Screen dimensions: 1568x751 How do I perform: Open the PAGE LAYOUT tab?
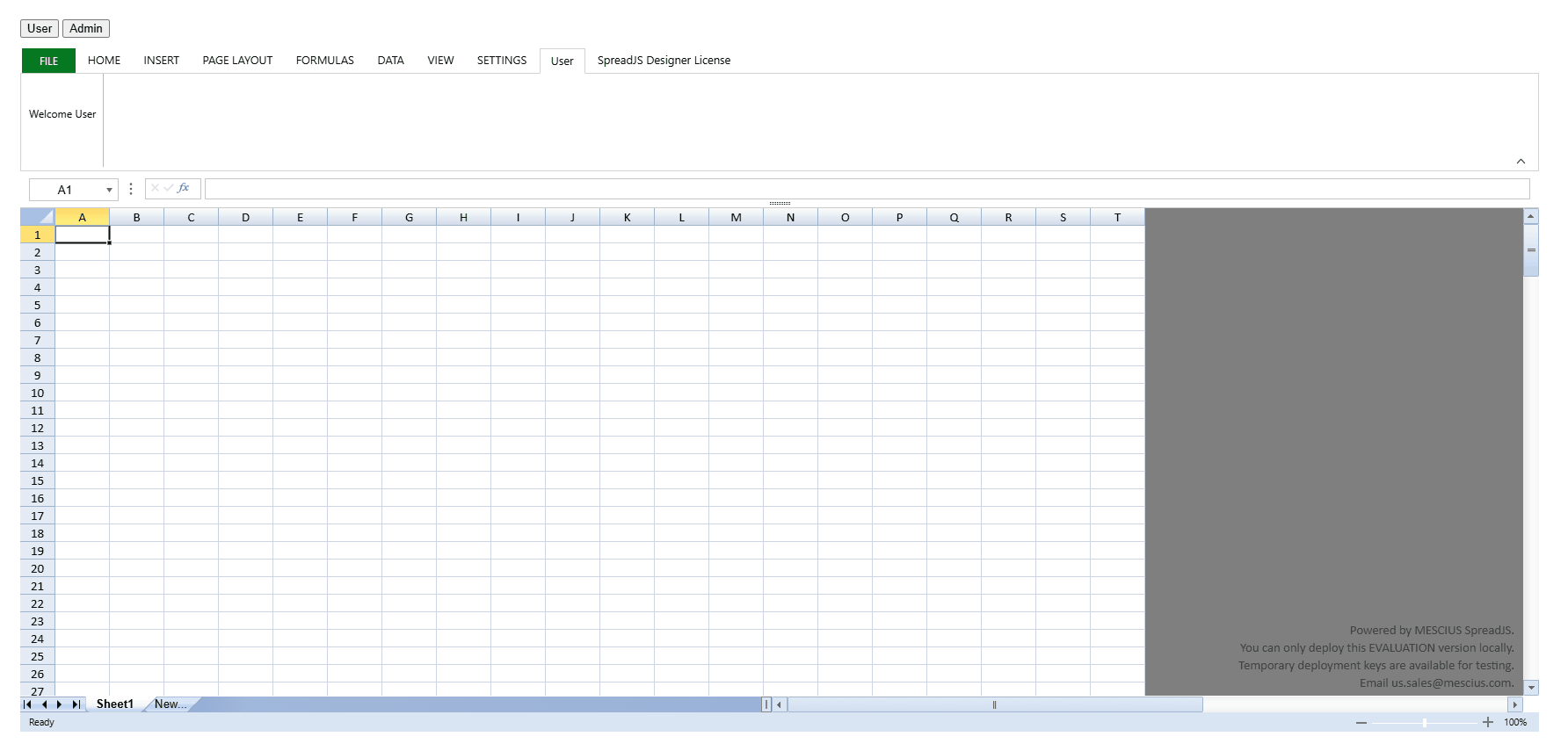point(237,61)
